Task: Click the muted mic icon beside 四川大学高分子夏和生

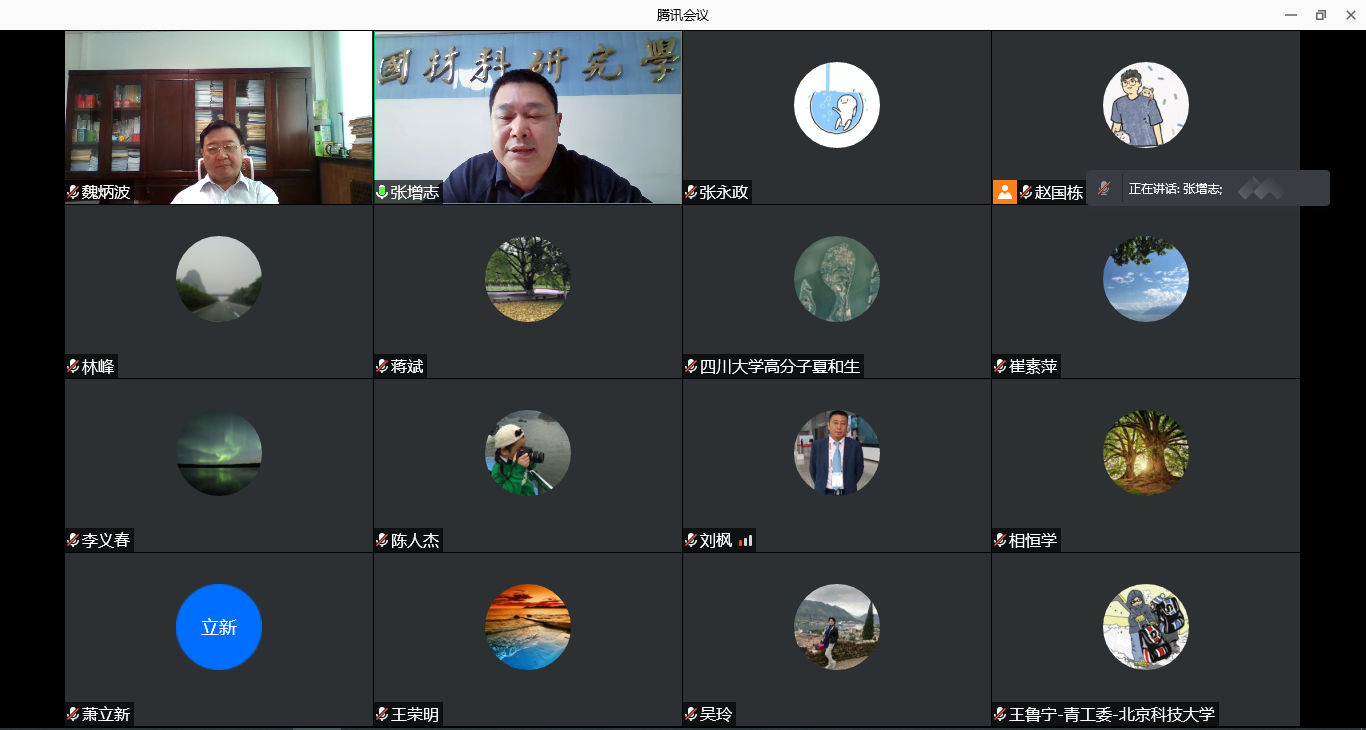Action: (x=691, y=367)
